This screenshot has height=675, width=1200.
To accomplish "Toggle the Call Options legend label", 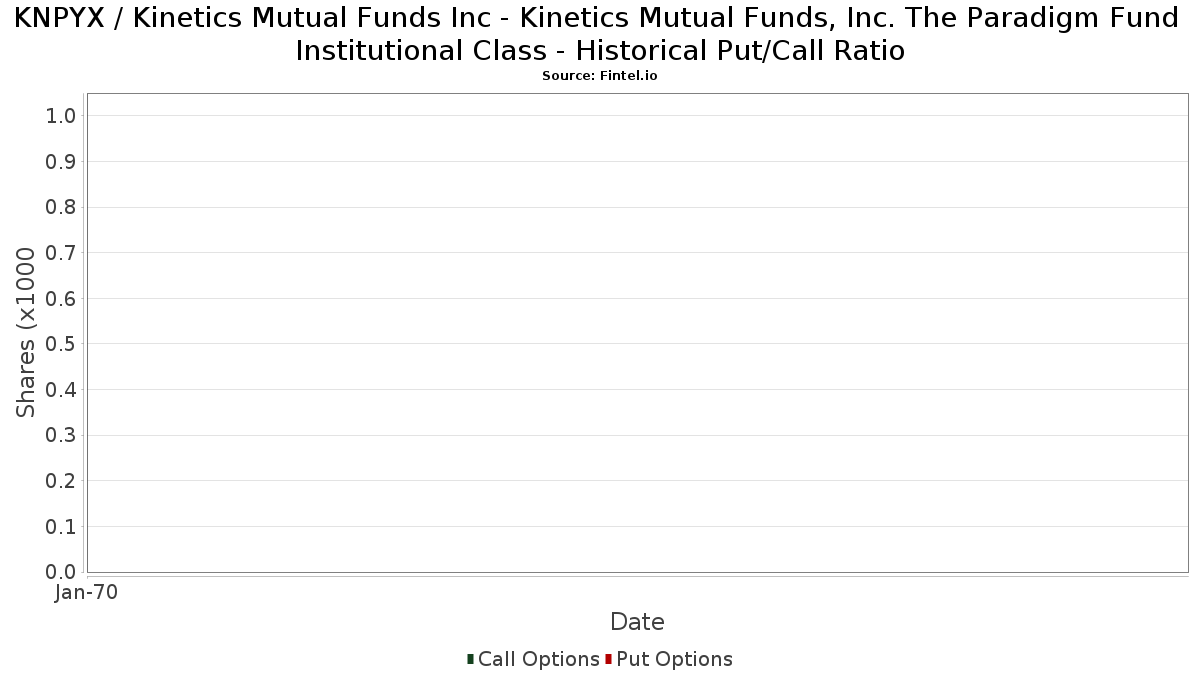I will tap(538, 659).
